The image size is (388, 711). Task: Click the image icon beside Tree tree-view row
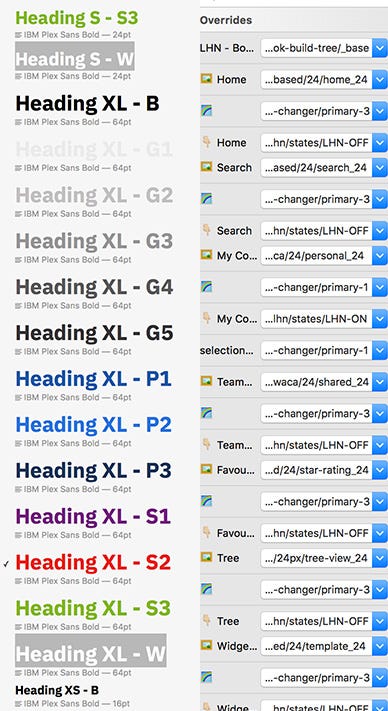tap(206, 557)
